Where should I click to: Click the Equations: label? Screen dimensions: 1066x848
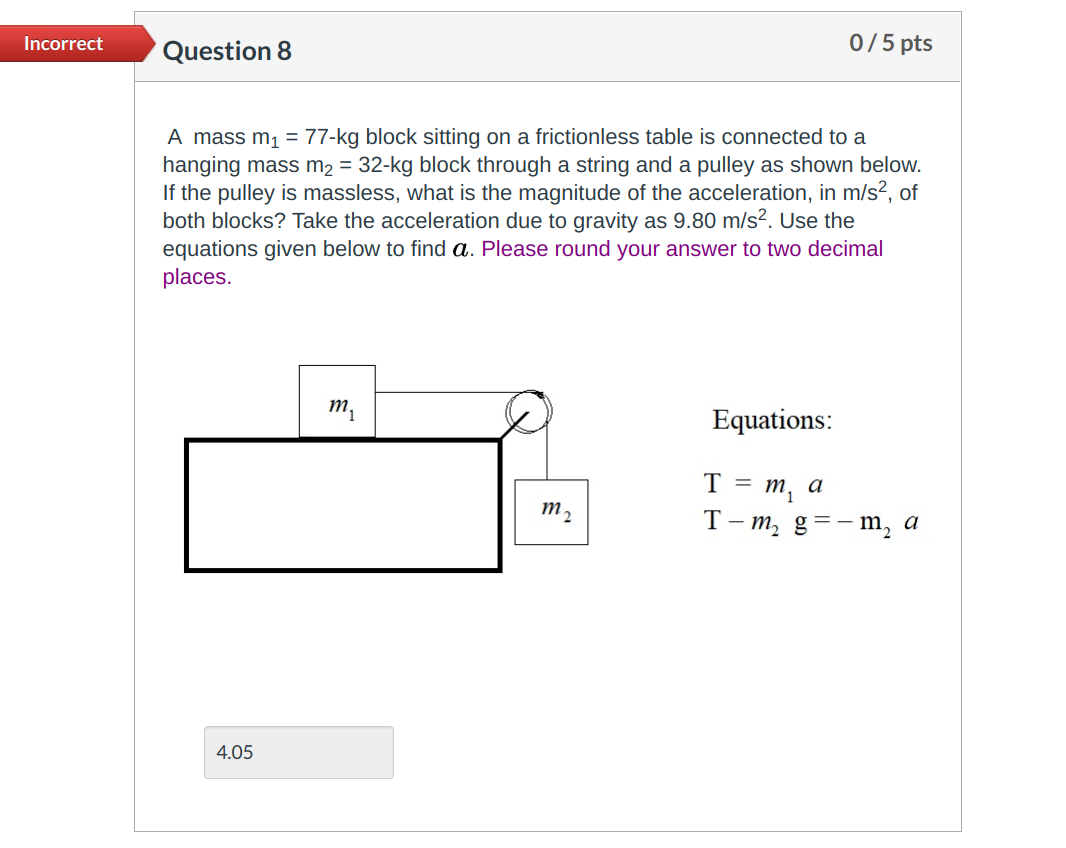click(771, 420)
